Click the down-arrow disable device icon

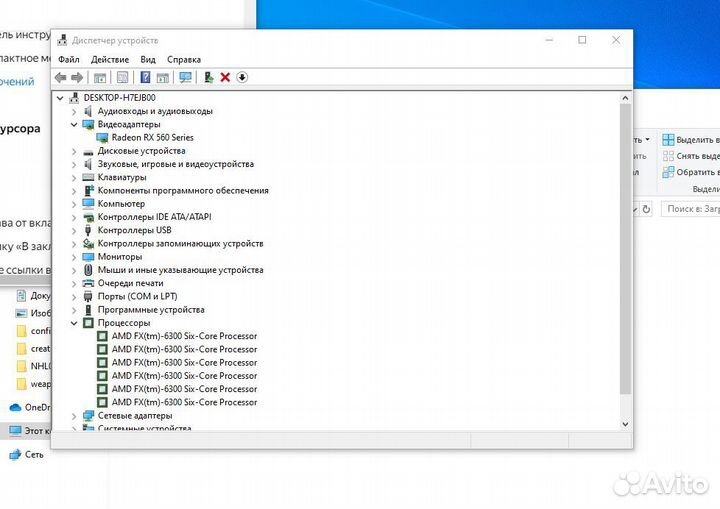point(242,77)
